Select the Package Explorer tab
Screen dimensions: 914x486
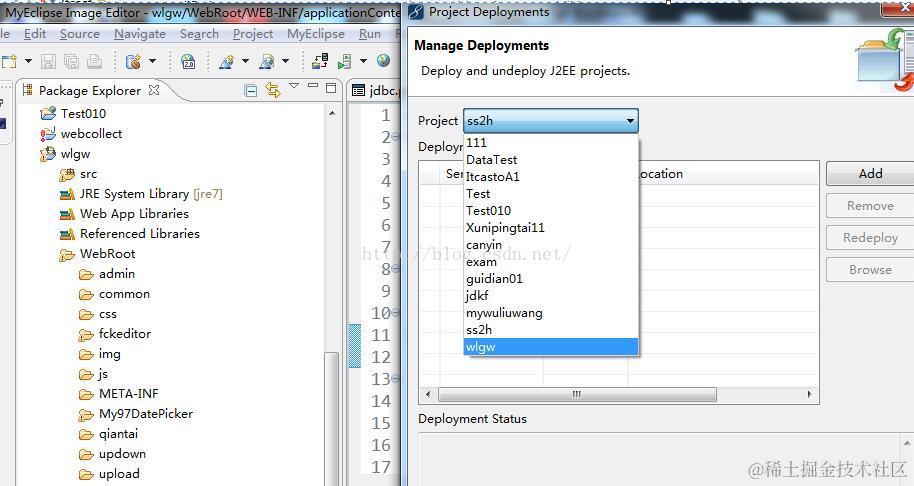(x=90, y=90)
